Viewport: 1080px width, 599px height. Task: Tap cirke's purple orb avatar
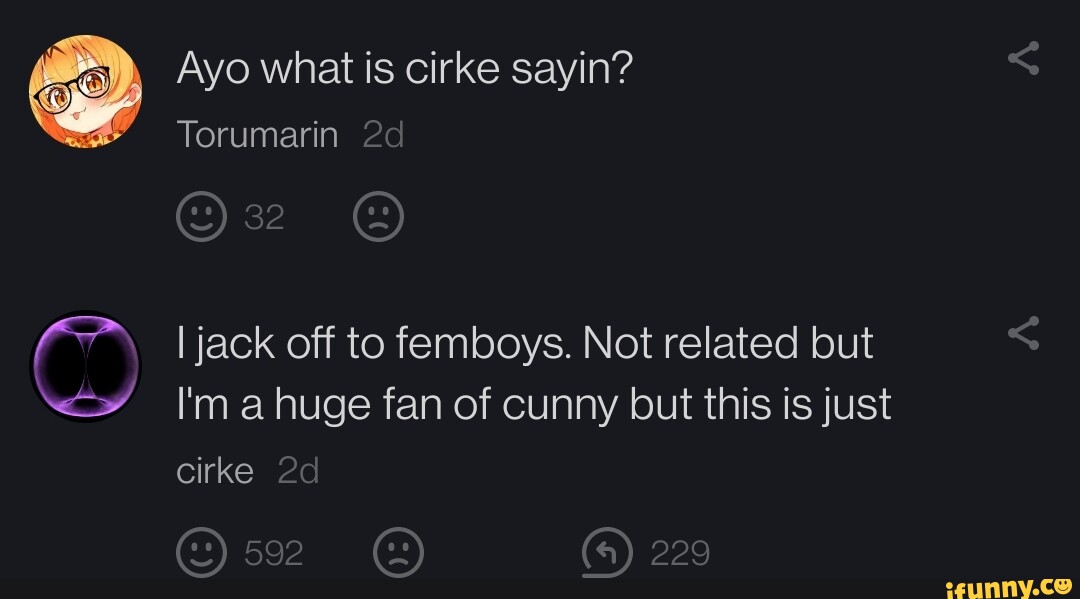click(85, 365)
